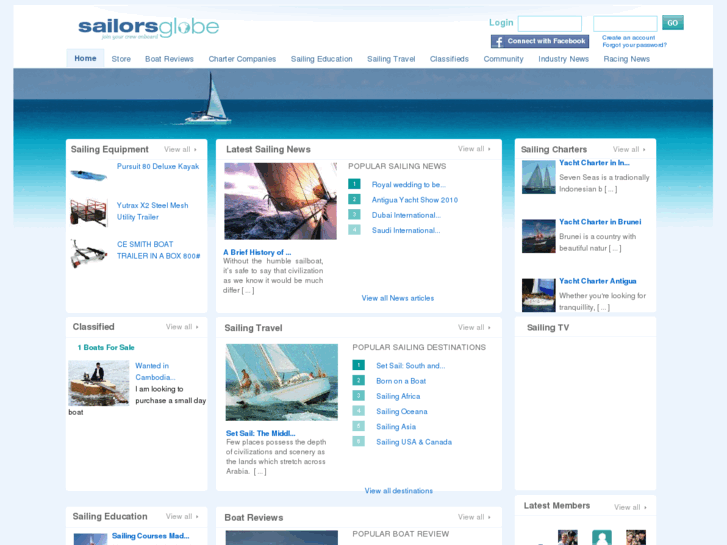The image size is (727, 545).
Task: Open the Charter Companies menu item
Action: (x=242, y=59)
